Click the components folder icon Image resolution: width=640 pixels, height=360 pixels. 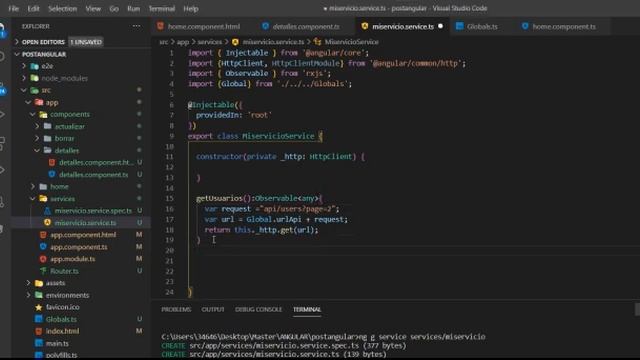(43, 114)
